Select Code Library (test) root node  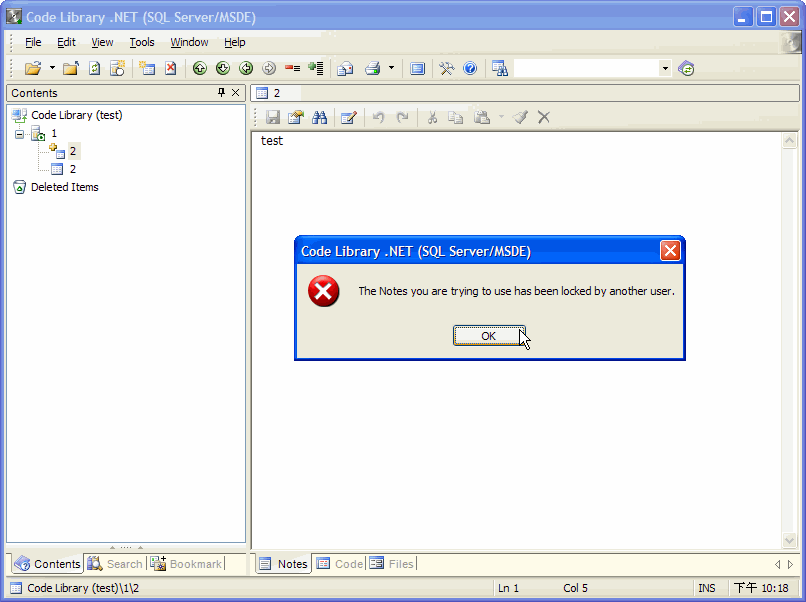pyautogui.click(x=77, y=115)
